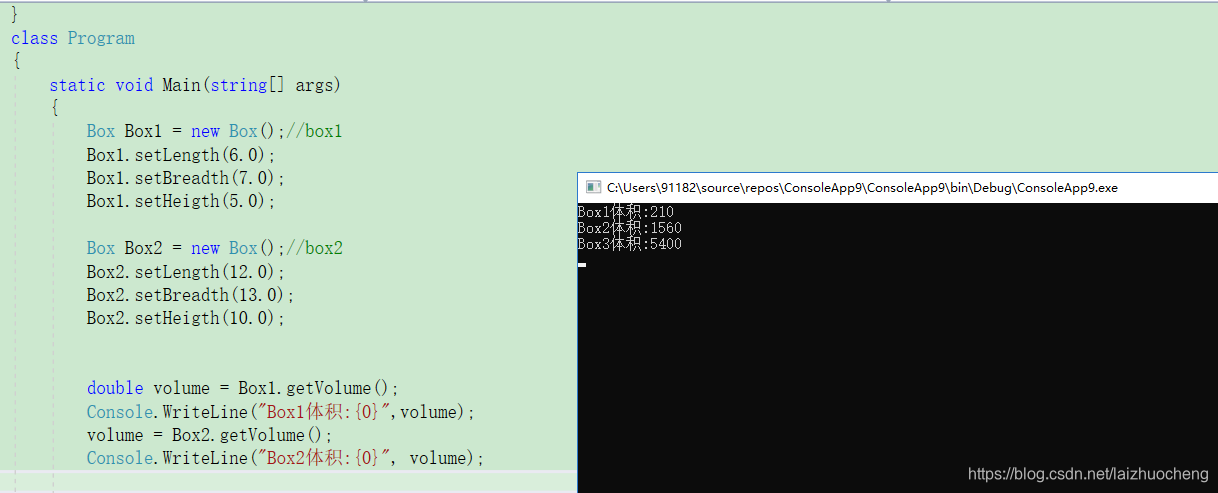Viewport: 1218px width, 493px height.
Task: Click the 'Program' class name in the editor
Action: tap(101, 38)
